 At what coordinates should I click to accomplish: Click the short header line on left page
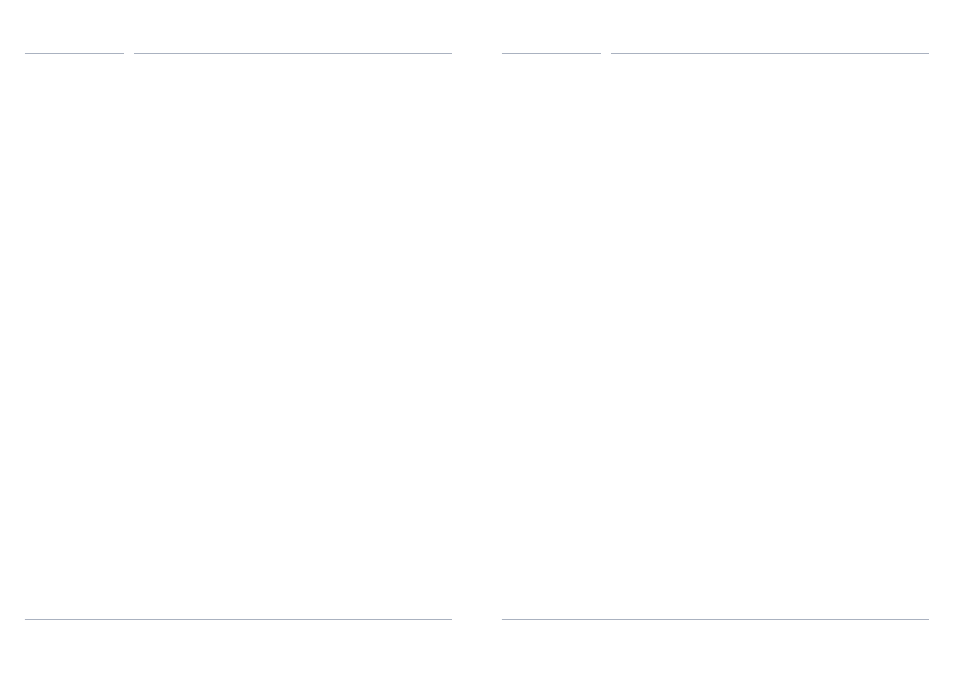[x=74, y=53]
